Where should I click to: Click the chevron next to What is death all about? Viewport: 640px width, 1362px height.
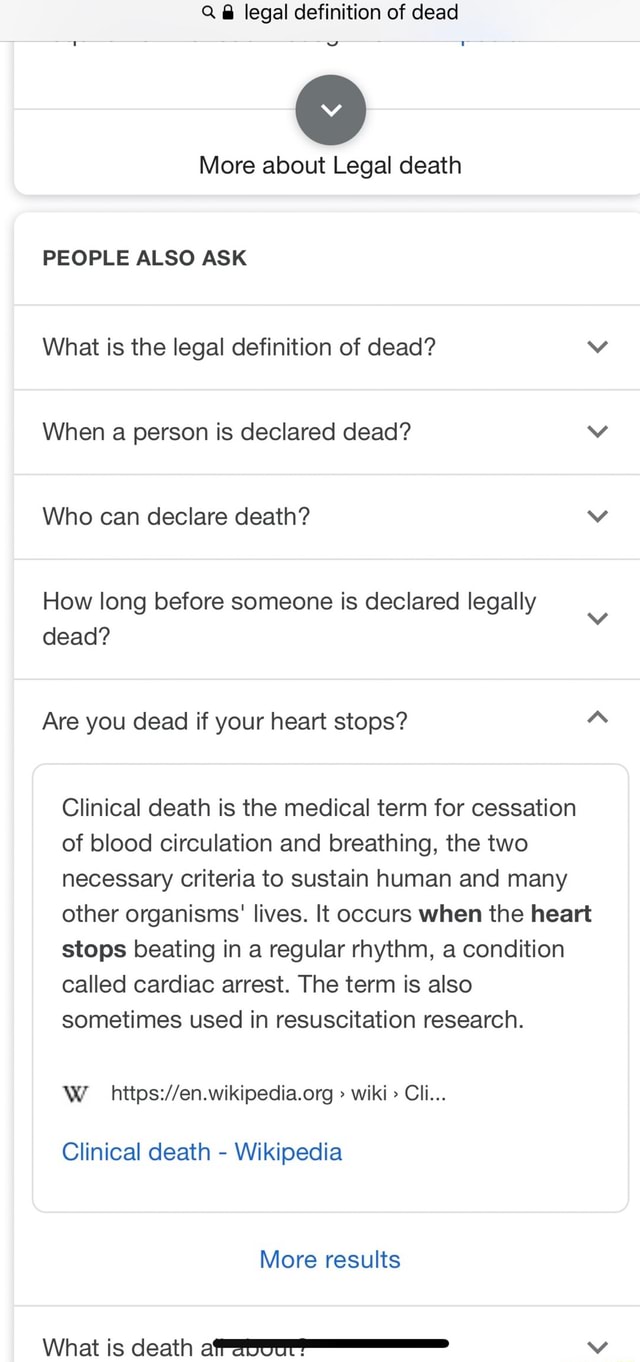coord(597,1346)
